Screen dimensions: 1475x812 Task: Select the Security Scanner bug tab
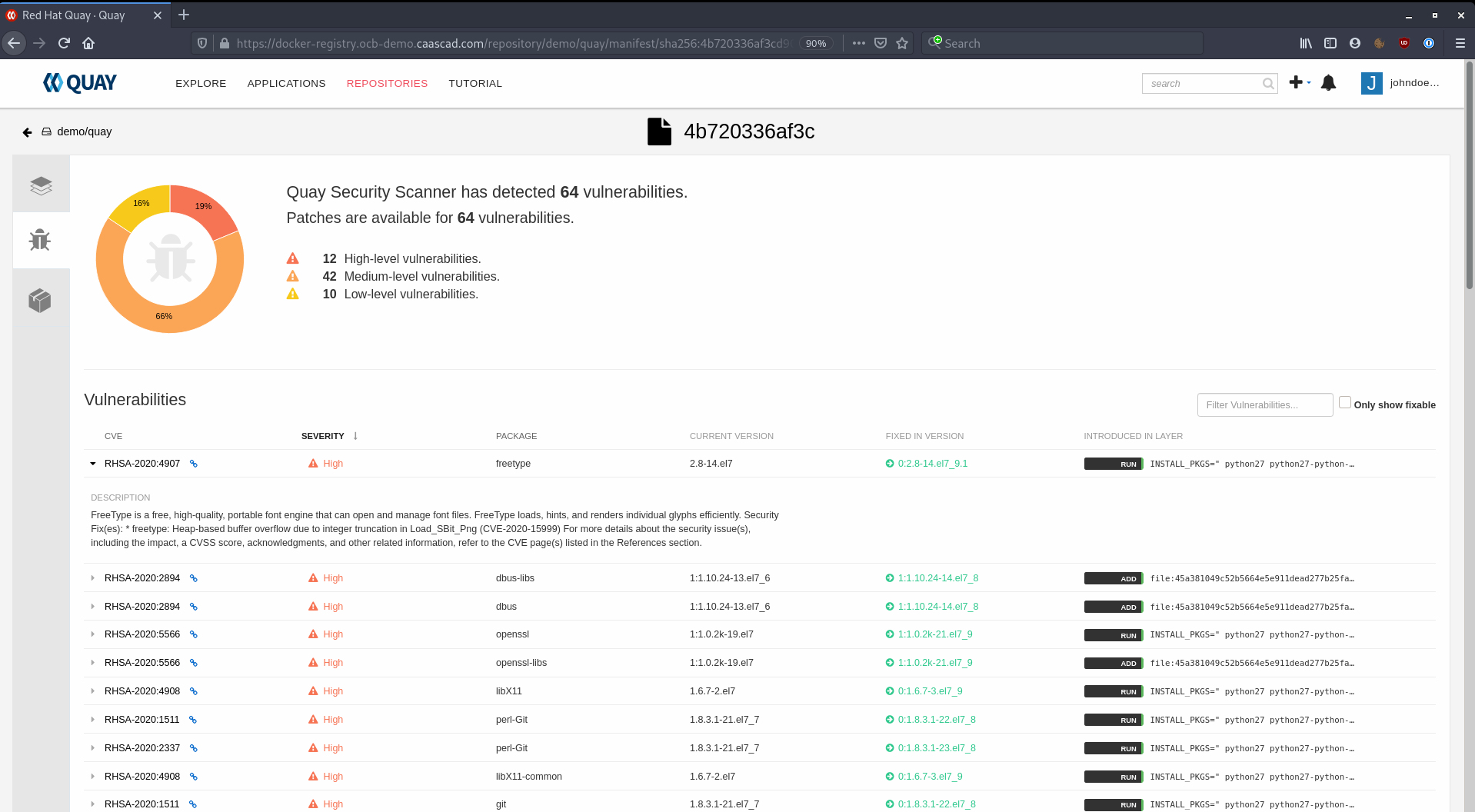[41, 241]
